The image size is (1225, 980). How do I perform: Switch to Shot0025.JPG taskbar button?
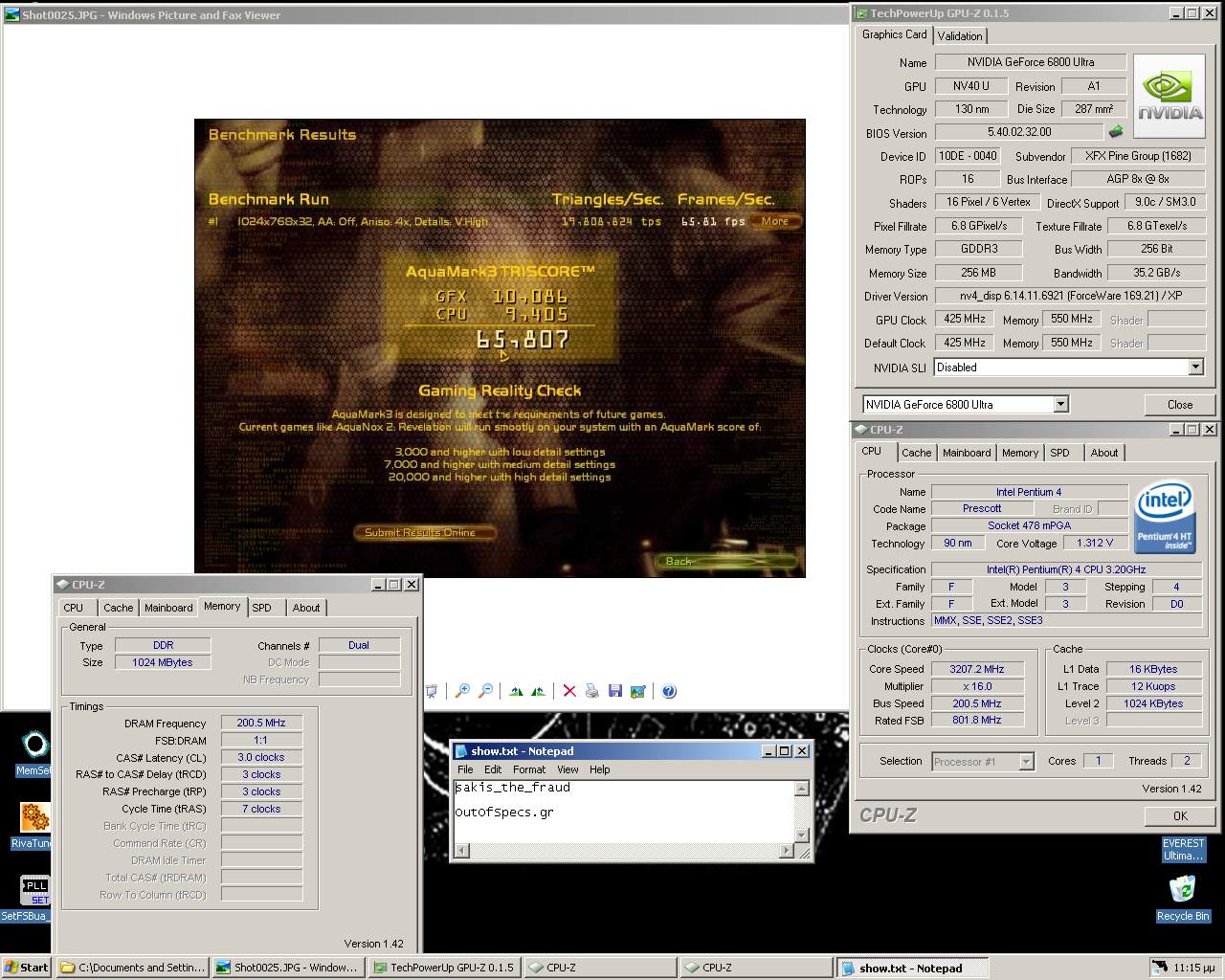288,968
